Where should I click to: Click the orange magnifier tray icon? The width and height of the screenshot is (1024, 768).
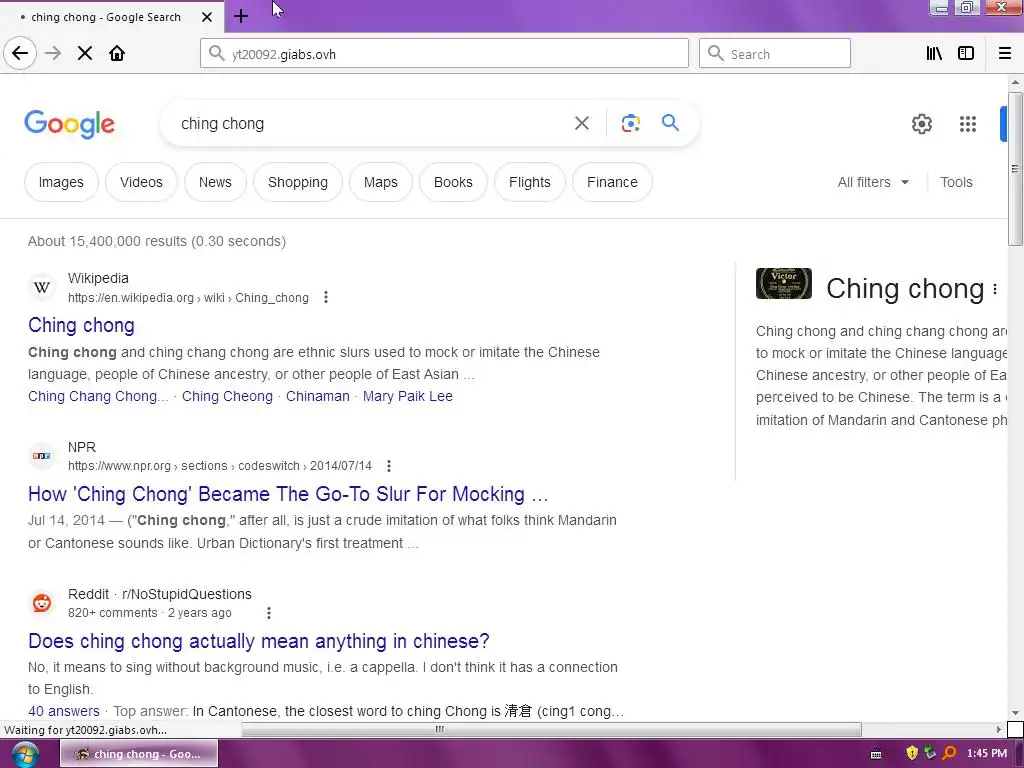(949, 753)
